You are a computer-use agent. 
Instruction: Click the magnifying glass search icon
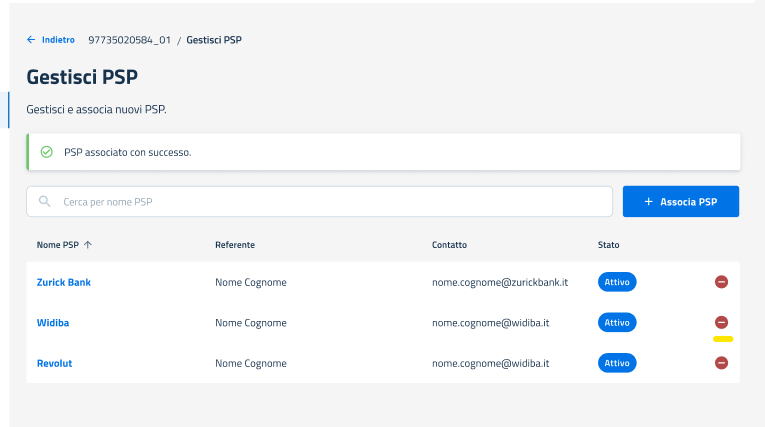pyautogui.click(x=45, y=201)
